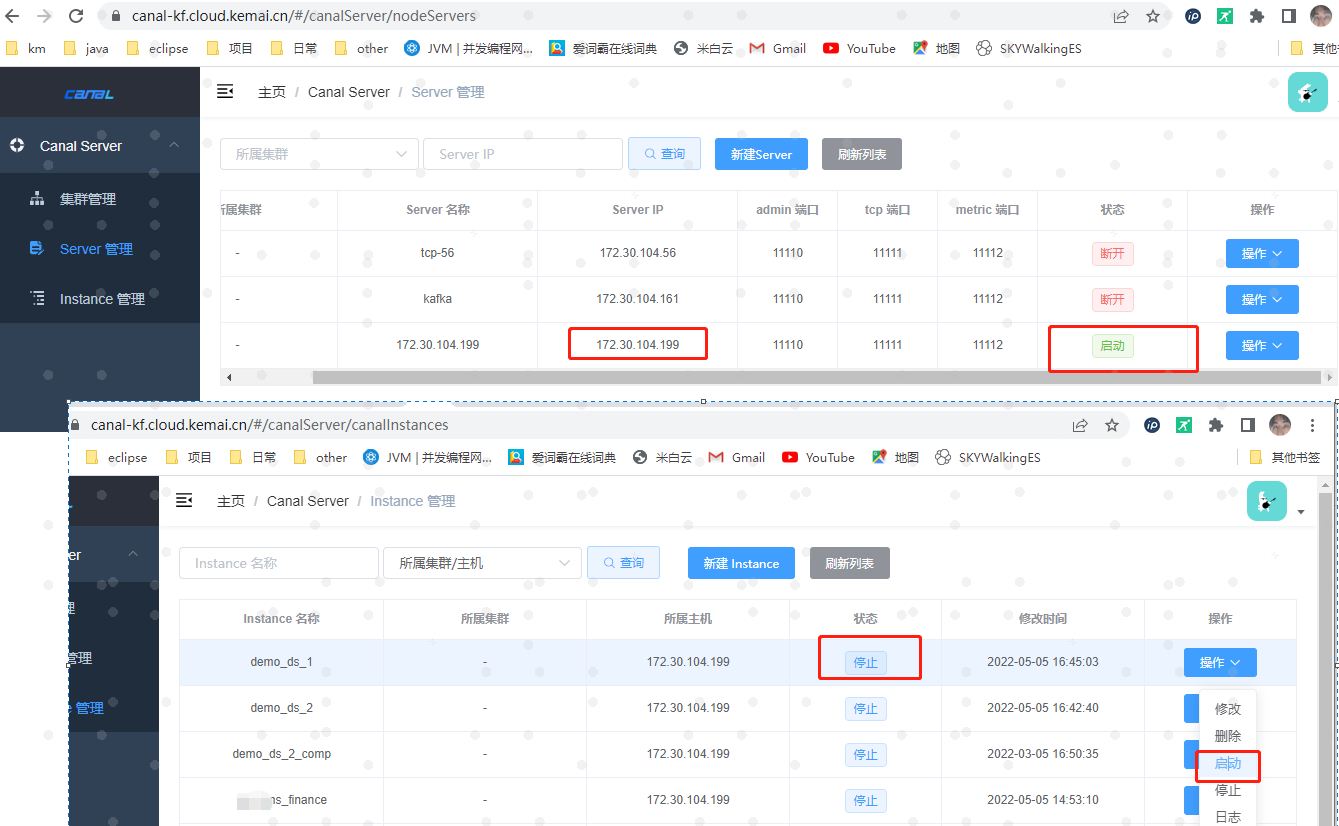Click the teal avatar icon top right

click(x=1307, y=91)
